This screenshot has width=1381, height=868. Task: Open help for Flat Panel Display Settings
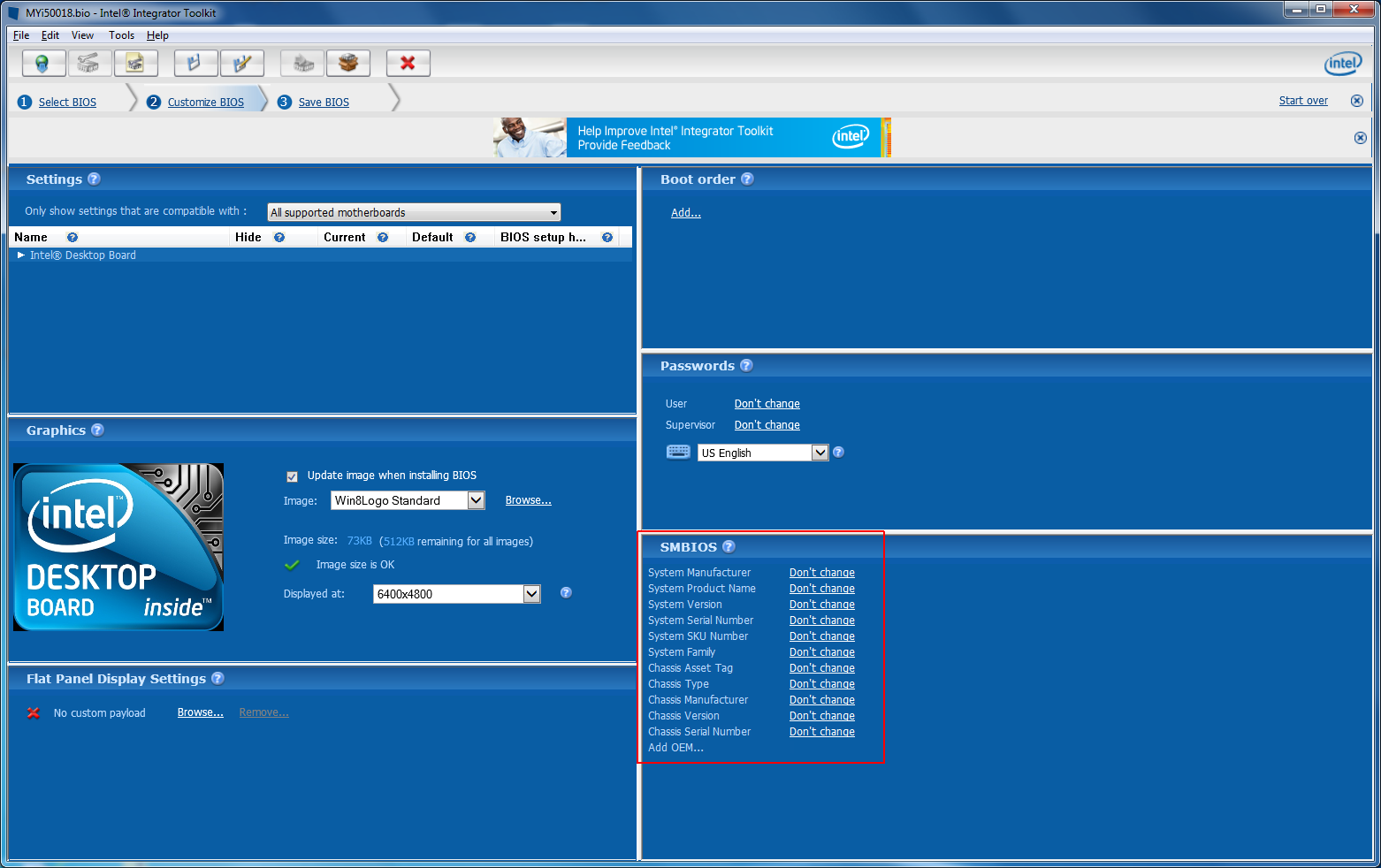[x=217, y=678]
